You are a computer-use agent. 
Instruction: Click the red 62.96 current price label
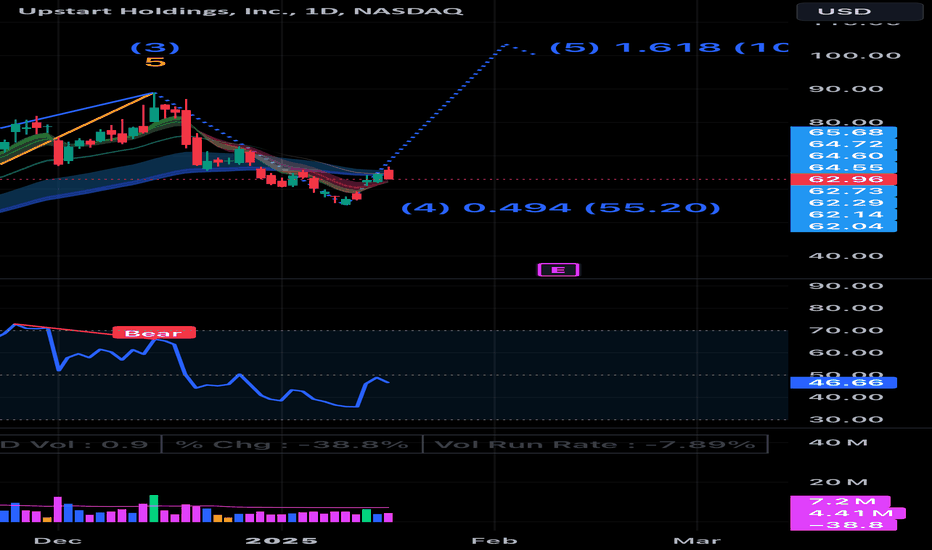pos(843,179)
